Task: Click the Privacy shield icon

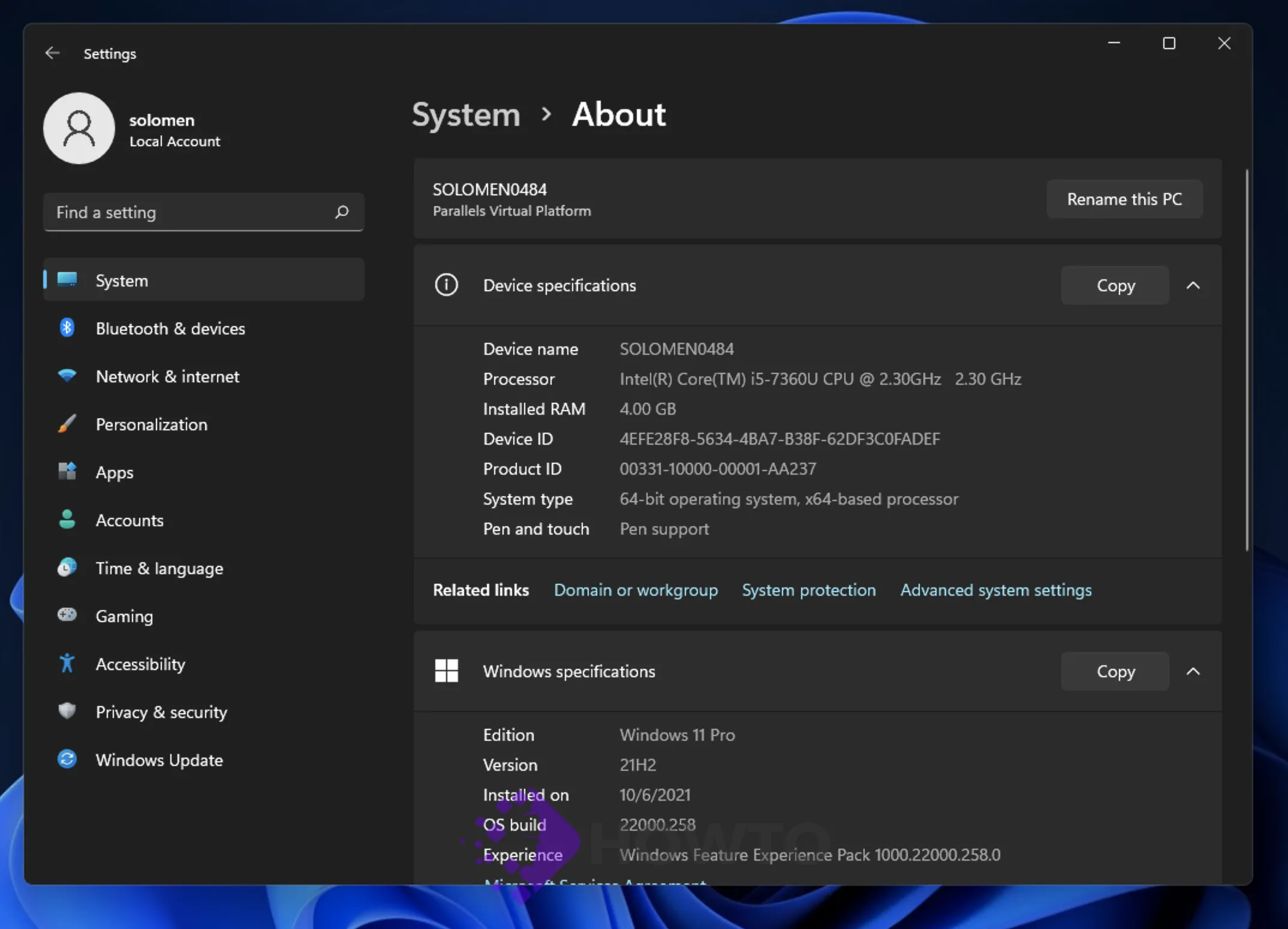Action: click(67, 711)
